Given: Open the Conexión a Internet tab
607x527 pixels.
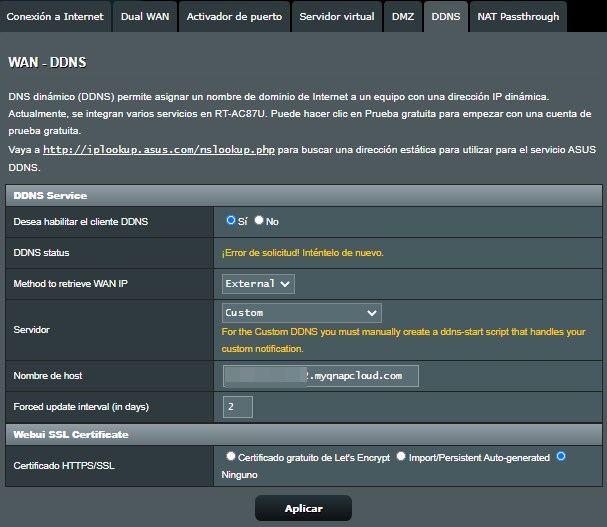Looking at the screenshot, I should (54, 16).
